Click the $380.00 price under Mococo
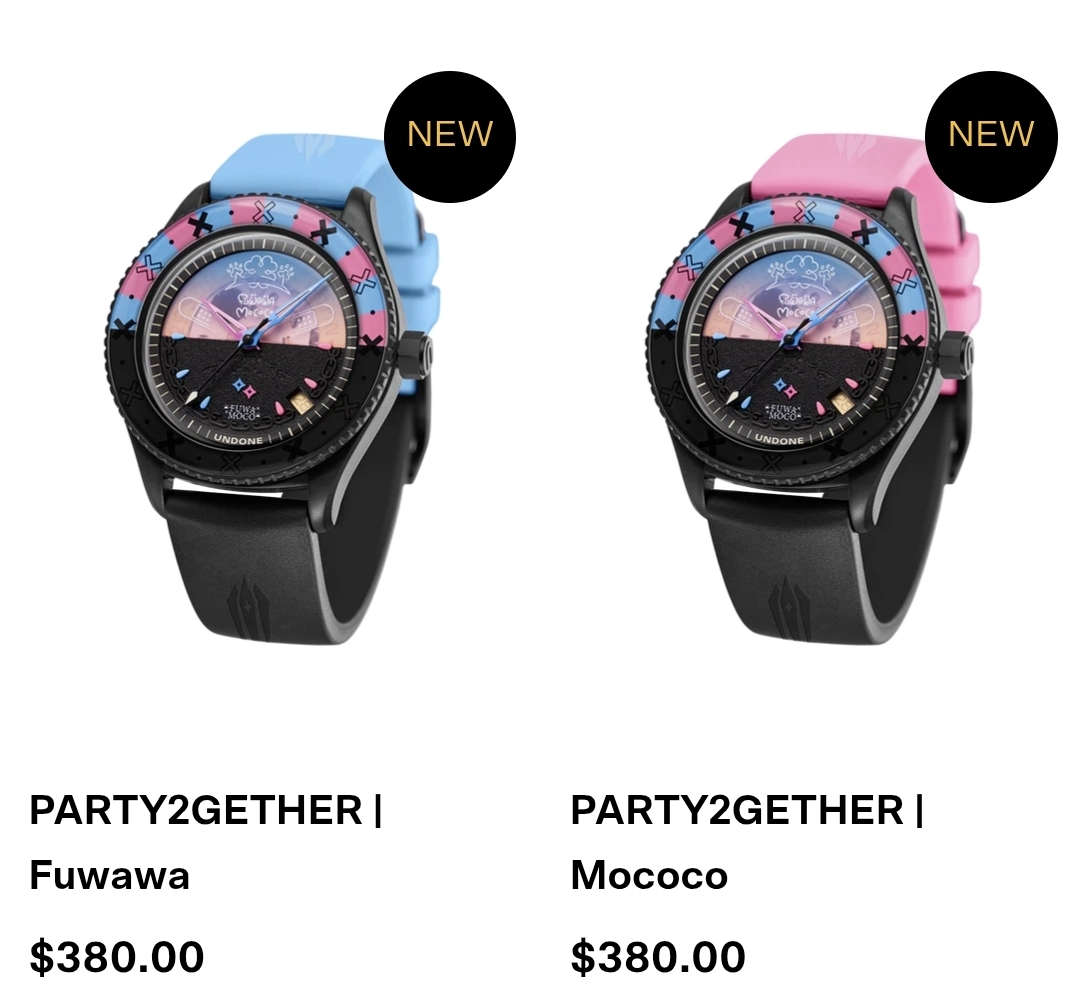The height and width of the screenshot is (1003, 1080). [x=658, y=956]
